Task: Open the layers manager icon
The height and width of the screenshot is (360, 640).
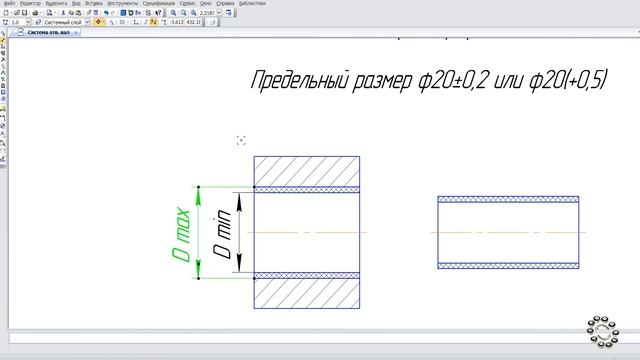Action: click(x=38, y=22)
